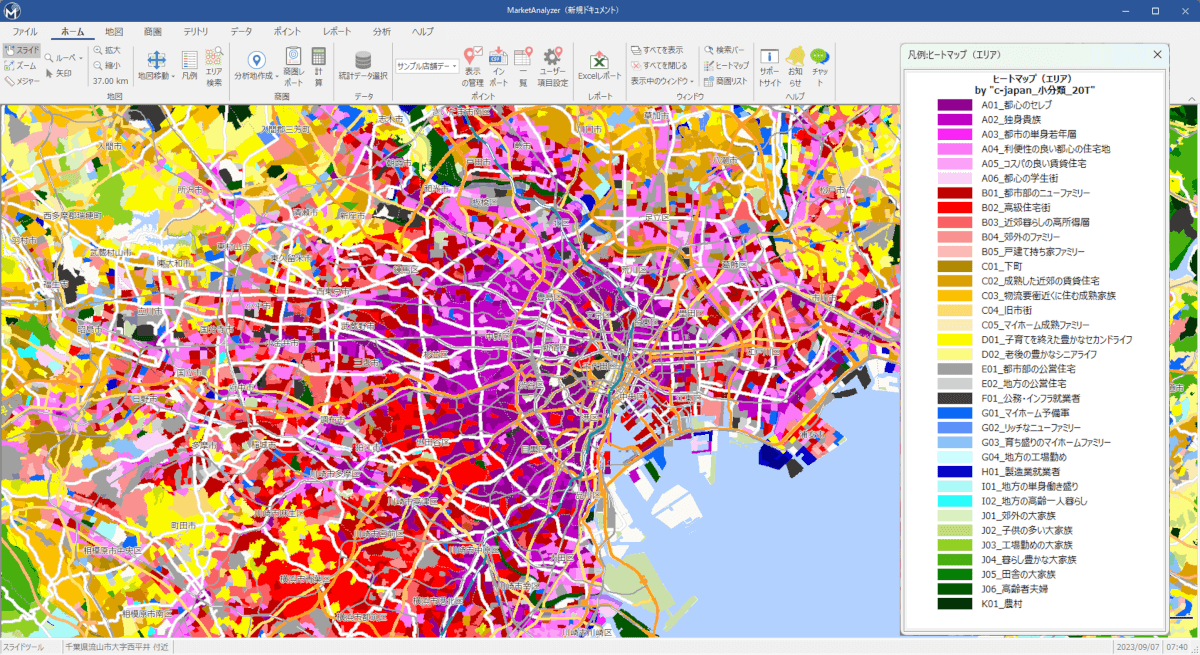Open 商圏レポート trade area report
Viewport: 1200px width, 655px height.
click(294, 67)
